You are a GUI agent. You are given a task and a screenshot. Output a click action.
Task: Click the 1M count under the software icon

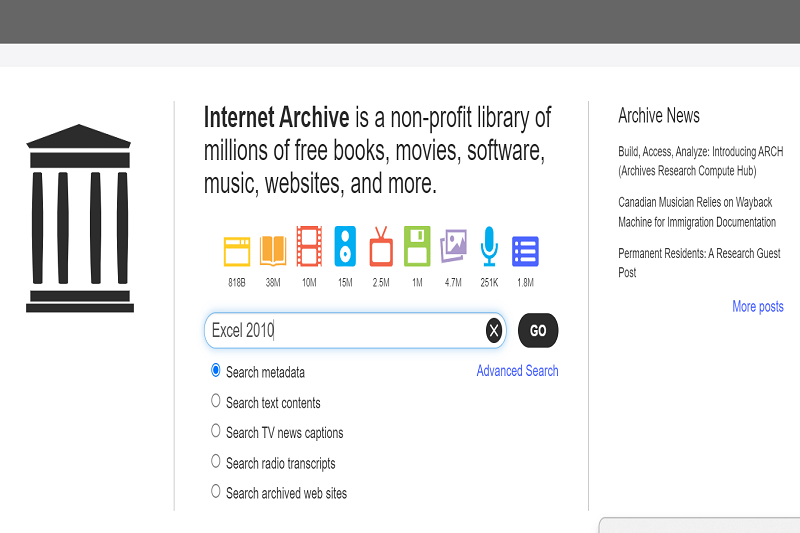click(x=417, y=283)
